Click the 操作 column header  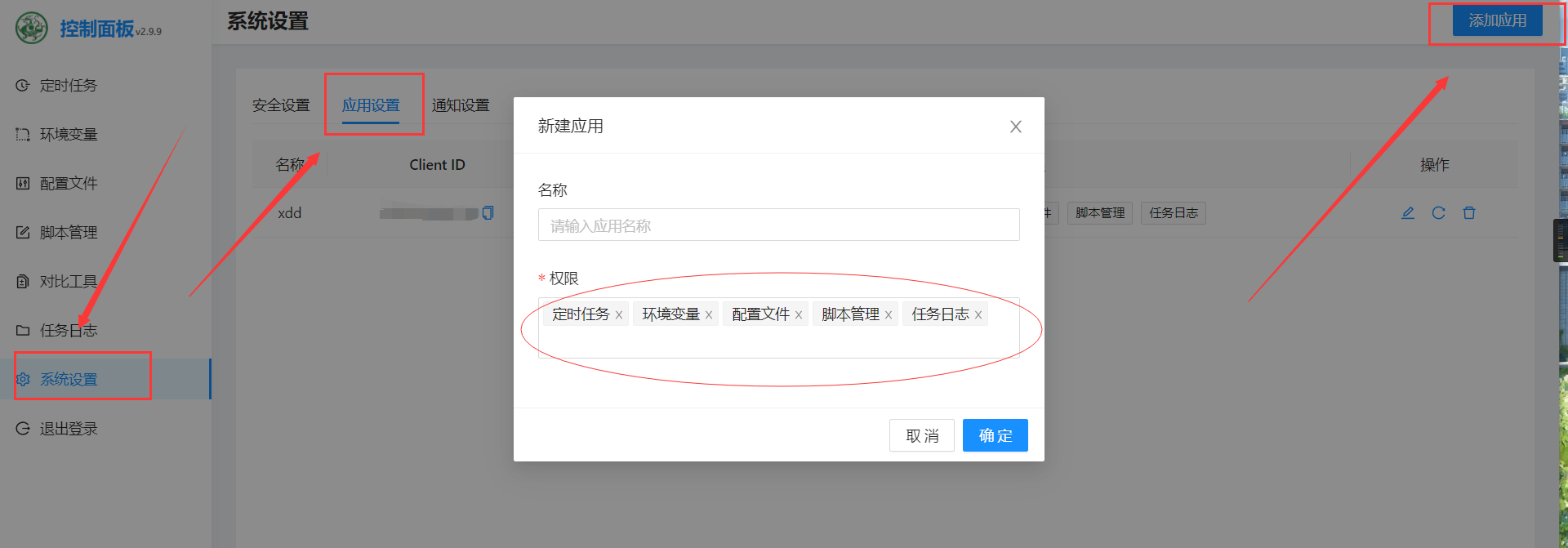coord(1435,165)
